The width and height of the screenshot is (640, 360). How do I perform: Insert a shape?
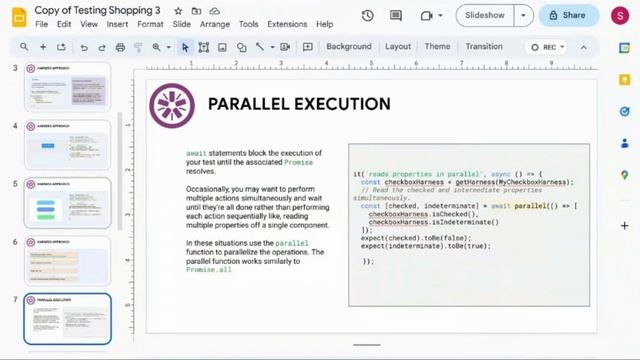point(241,47)
